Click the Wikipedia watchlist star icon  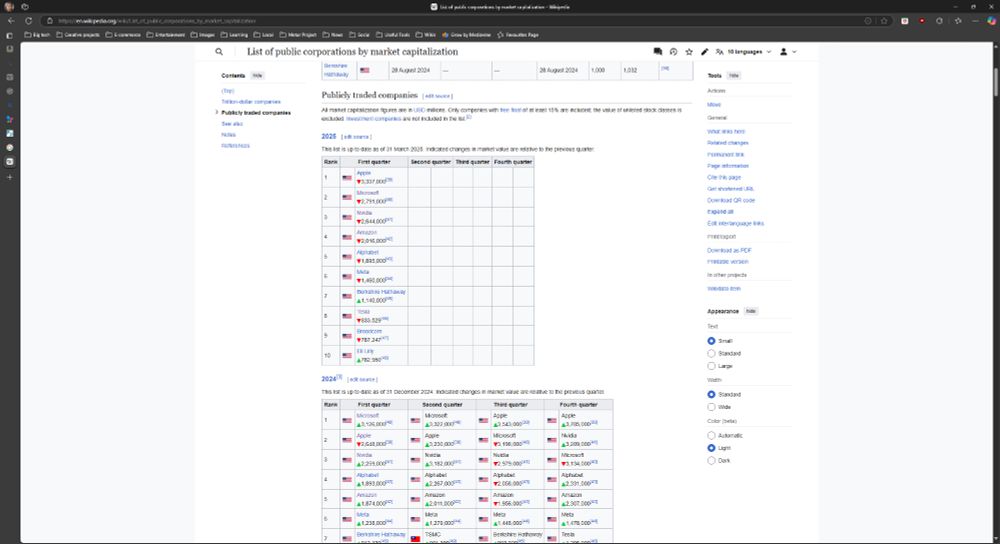point(689,52)
